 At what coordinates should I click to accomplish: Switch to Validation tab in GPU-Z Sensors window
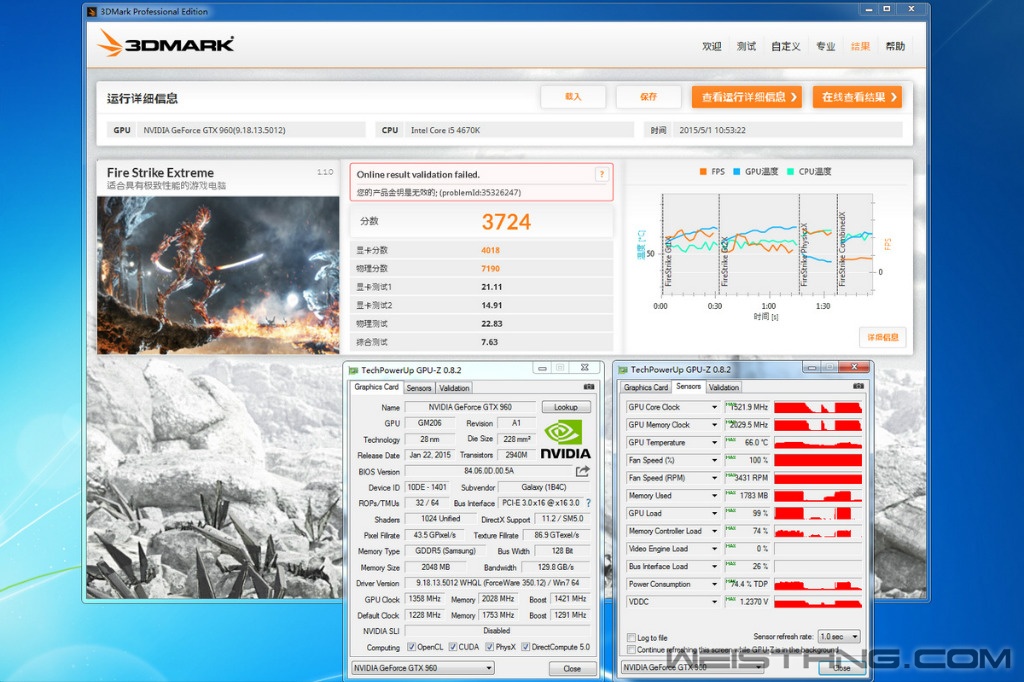[x=724, y=387]
